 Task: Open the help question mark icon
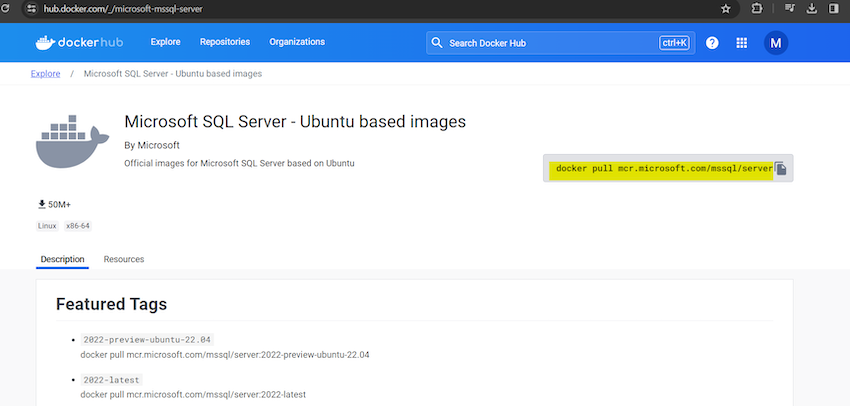(x=712, y=43)
